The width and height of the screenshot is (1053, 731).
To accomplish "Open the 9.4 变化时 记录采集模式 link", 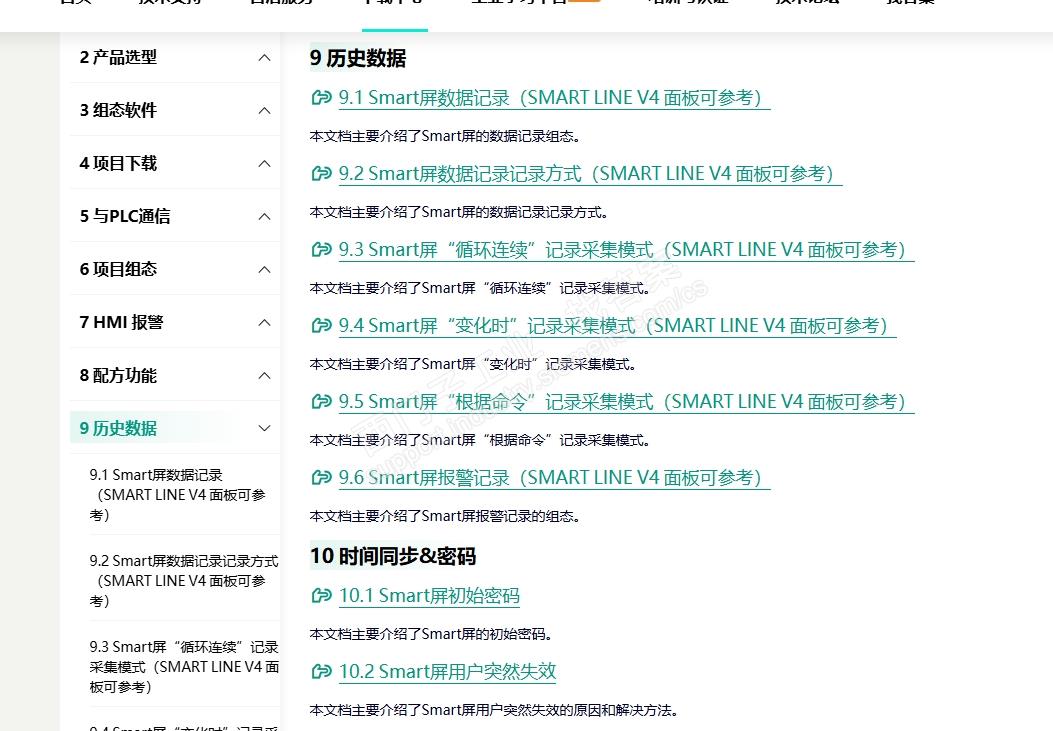I will click(x=617, y=326).
